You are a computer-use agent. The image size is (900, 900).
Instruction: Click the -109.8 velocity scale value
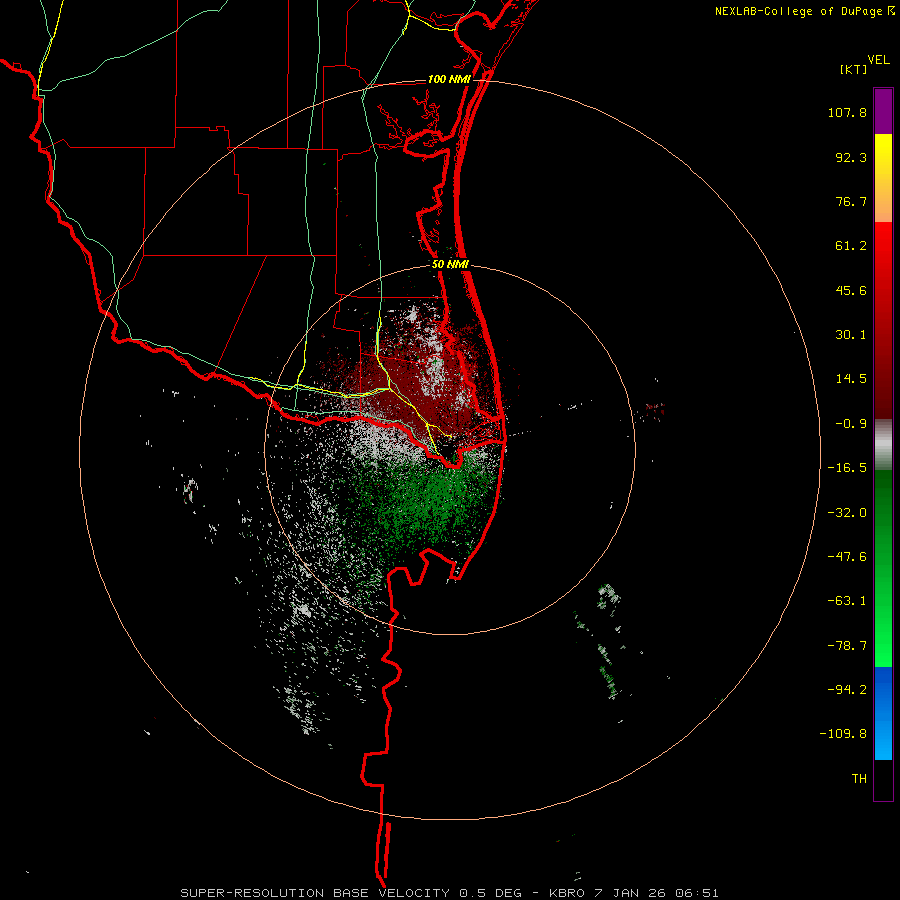[843, 734]
